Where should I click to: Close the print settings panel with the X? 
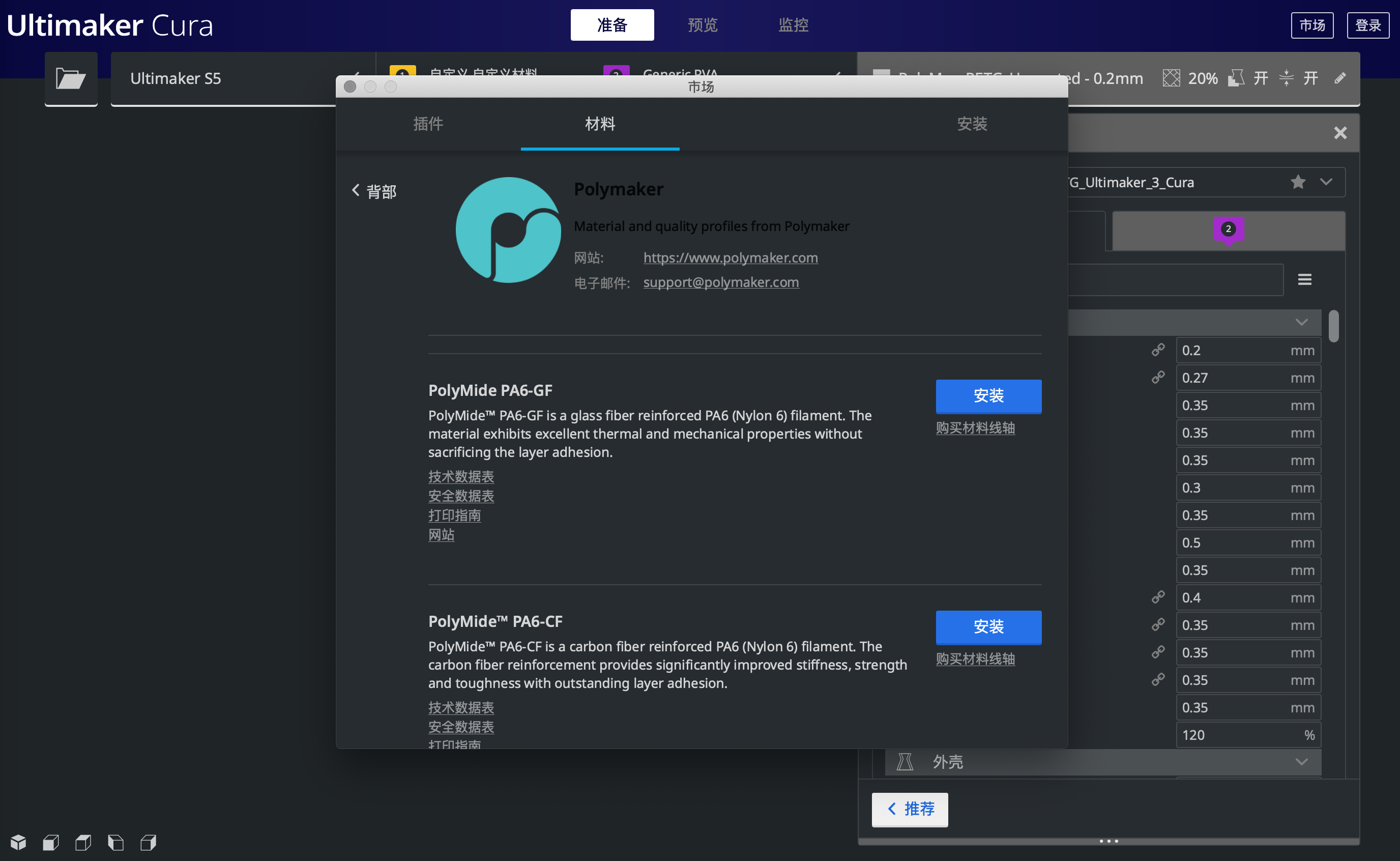pyautogui.click(x=1339, y=133)
